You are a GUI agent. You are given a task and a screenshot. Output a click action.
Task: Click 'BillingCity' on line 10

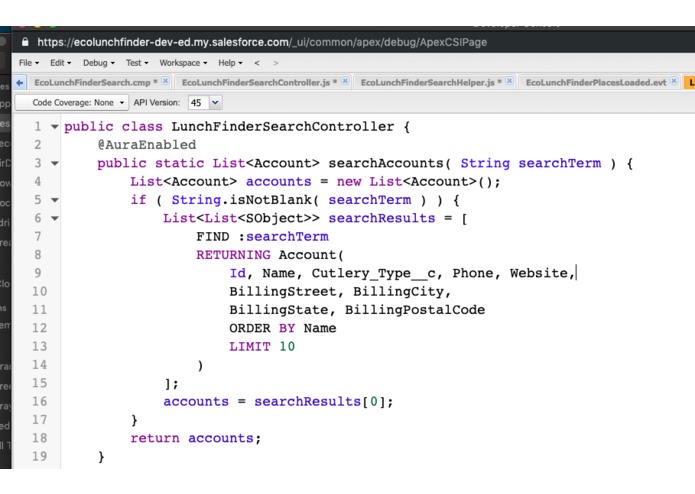tap(398, 292)
